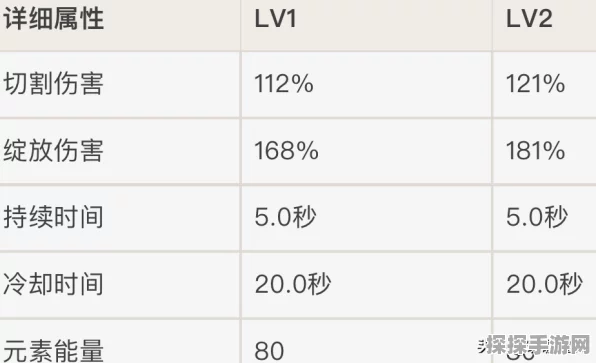596x363 pixels.
Task: Click the 112% value under LV1
Action: tap(284, 84)
